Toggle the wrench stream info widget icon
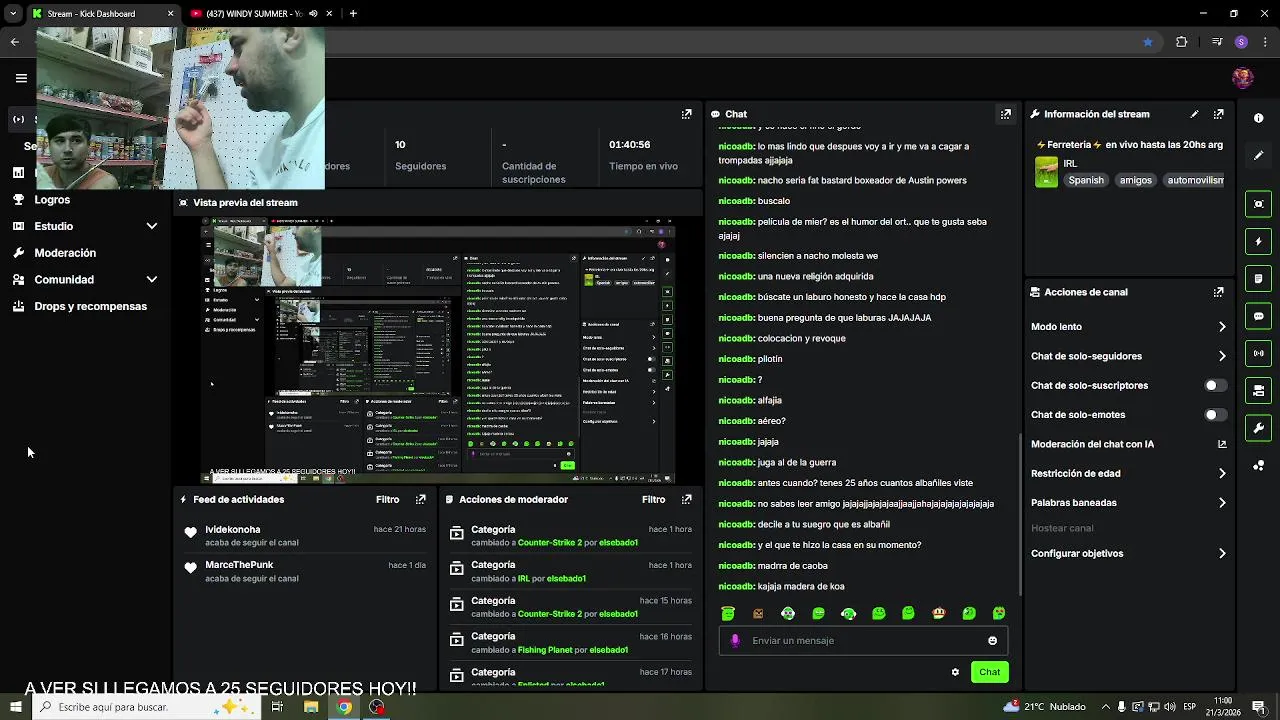Viewport: 1280px width, 720px height. tap(1258, 428)
